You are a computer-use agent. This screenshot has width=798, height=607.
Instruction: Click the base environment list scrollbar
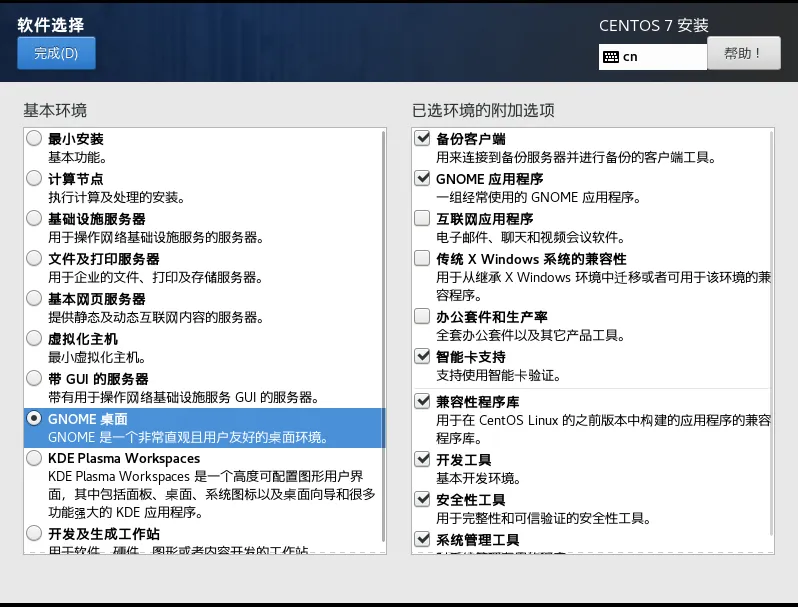tap(384, 336)
